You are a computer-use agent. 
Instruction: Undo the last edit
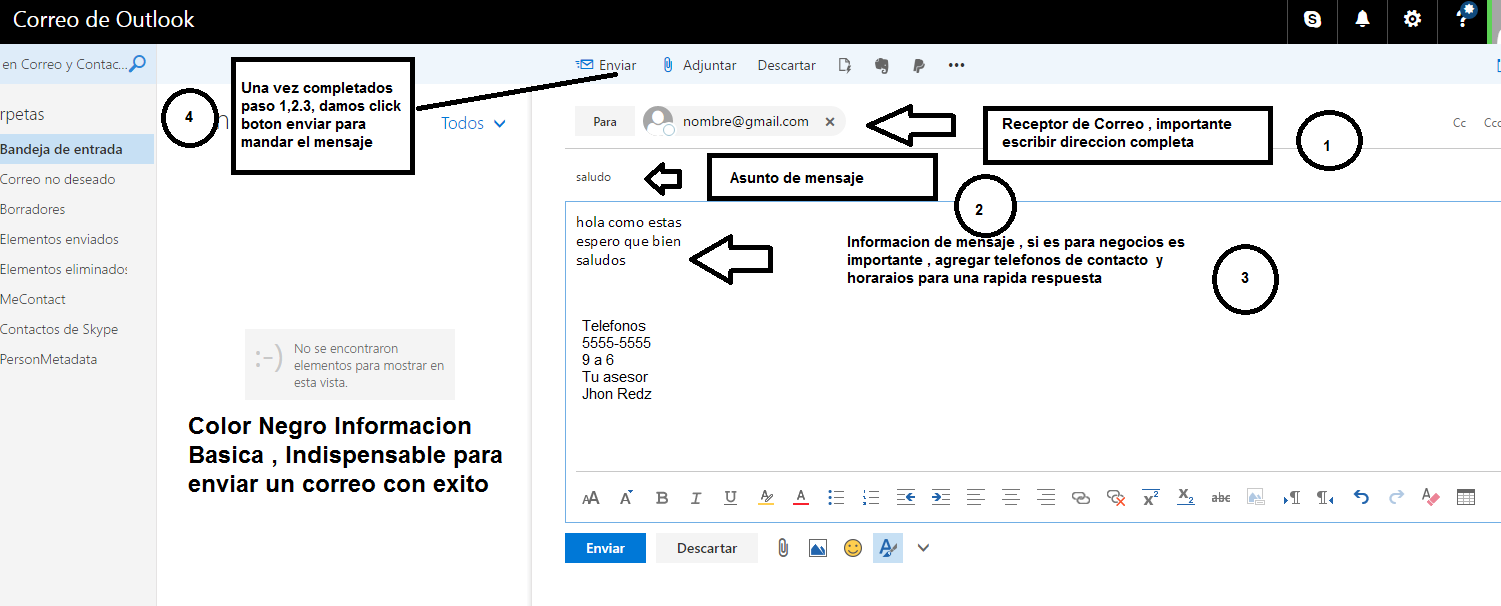pos(1360,497)
